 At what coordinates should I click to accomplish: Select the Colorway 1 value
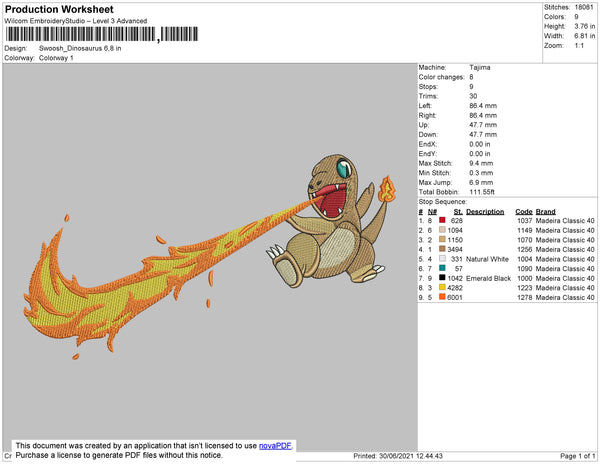click(x=56, y=58)
